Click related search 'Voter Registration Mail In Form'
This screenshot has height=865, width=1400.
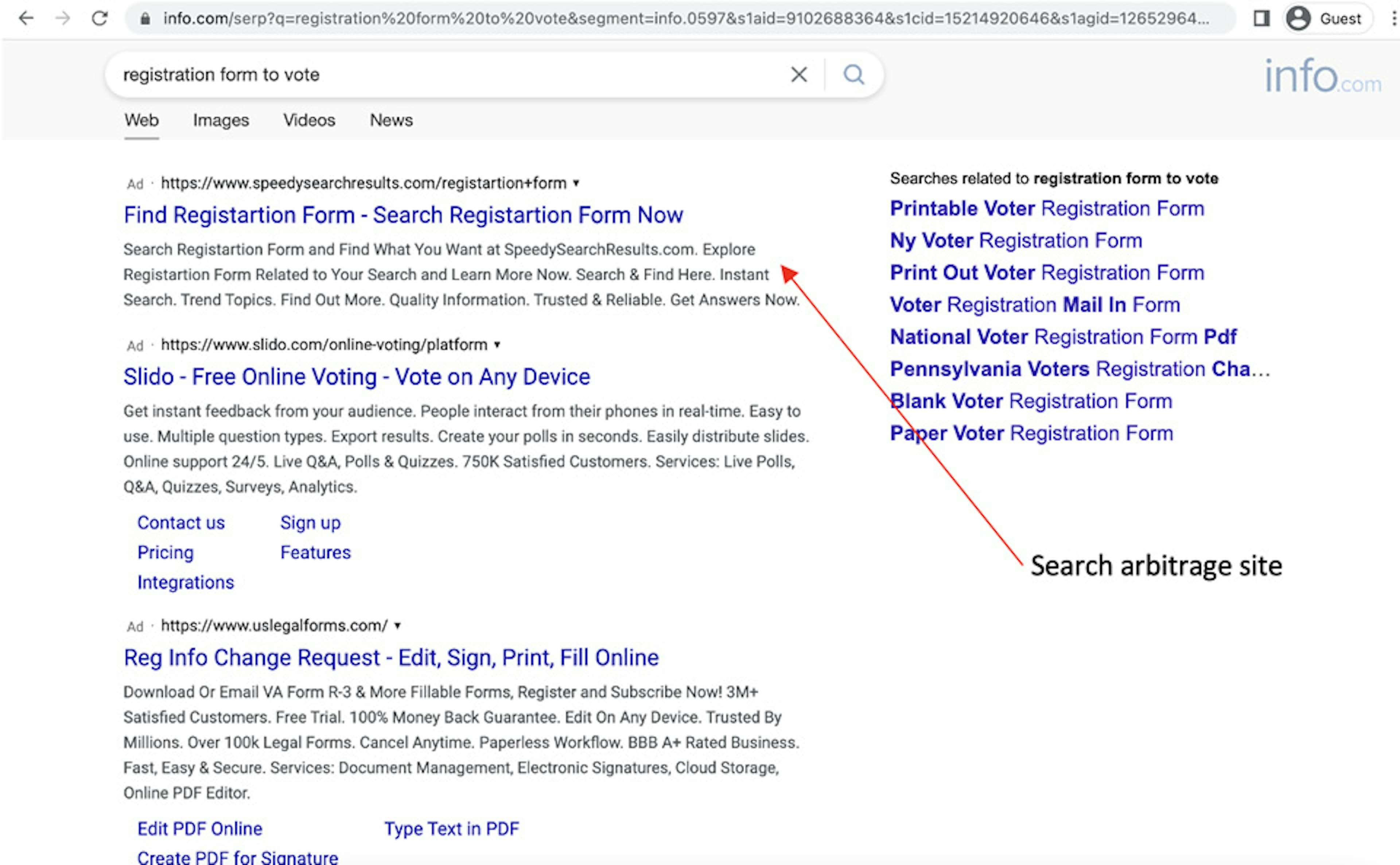[1035, 305]
